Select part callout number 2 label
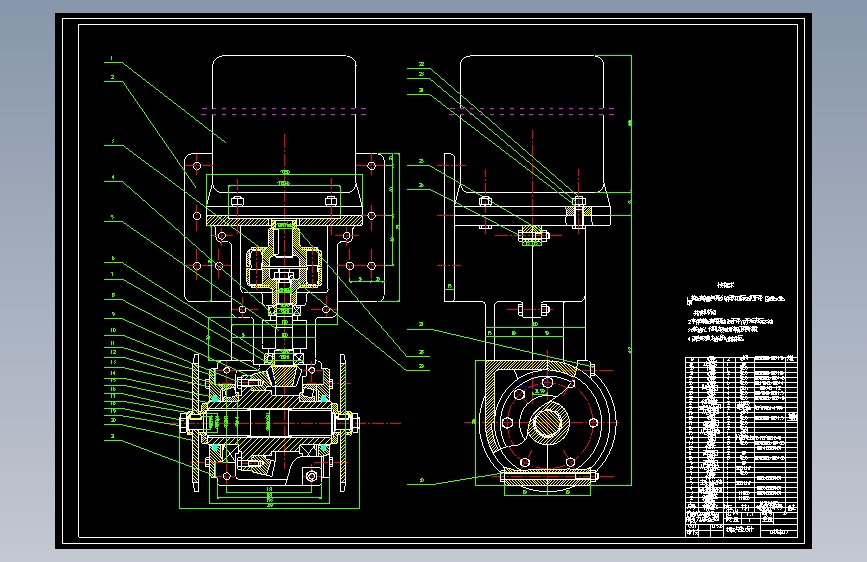 coord(112,77)
